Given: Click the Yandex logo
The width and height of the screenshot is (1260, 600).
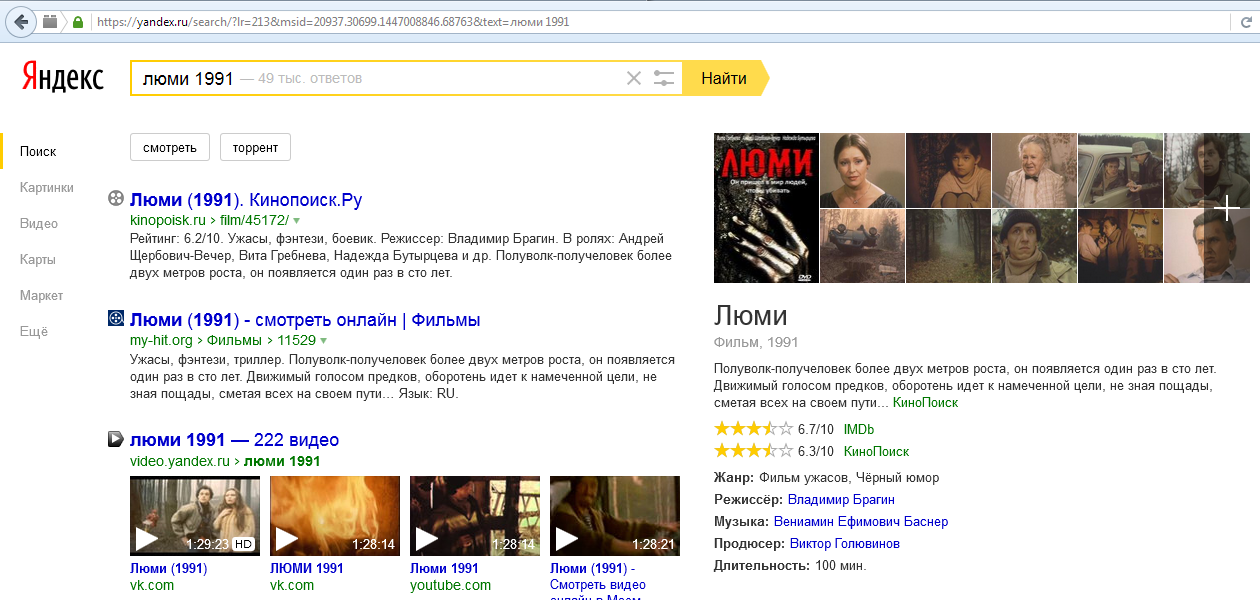Looking at the screenshot, I should tap(62, 77).
